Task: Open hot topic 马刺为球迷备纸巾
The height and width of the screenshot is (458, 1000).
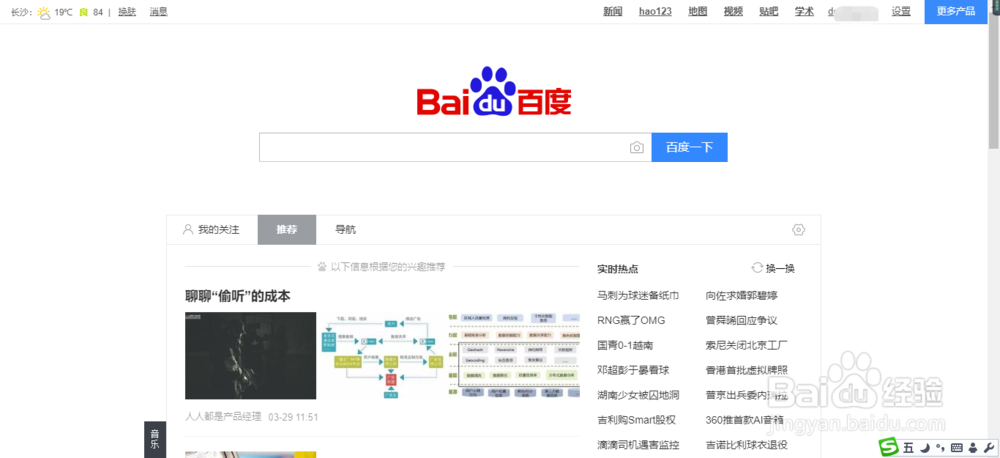Action: [x=638, y=295]
